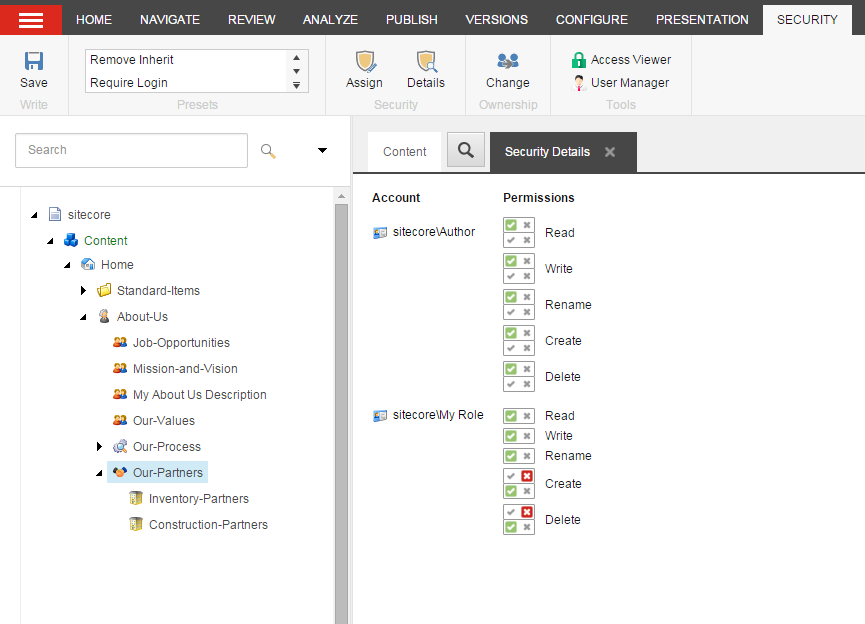This screenshot has height=624, width=865.
Task: Apply the Require Login preset
Action: (129, 83)
